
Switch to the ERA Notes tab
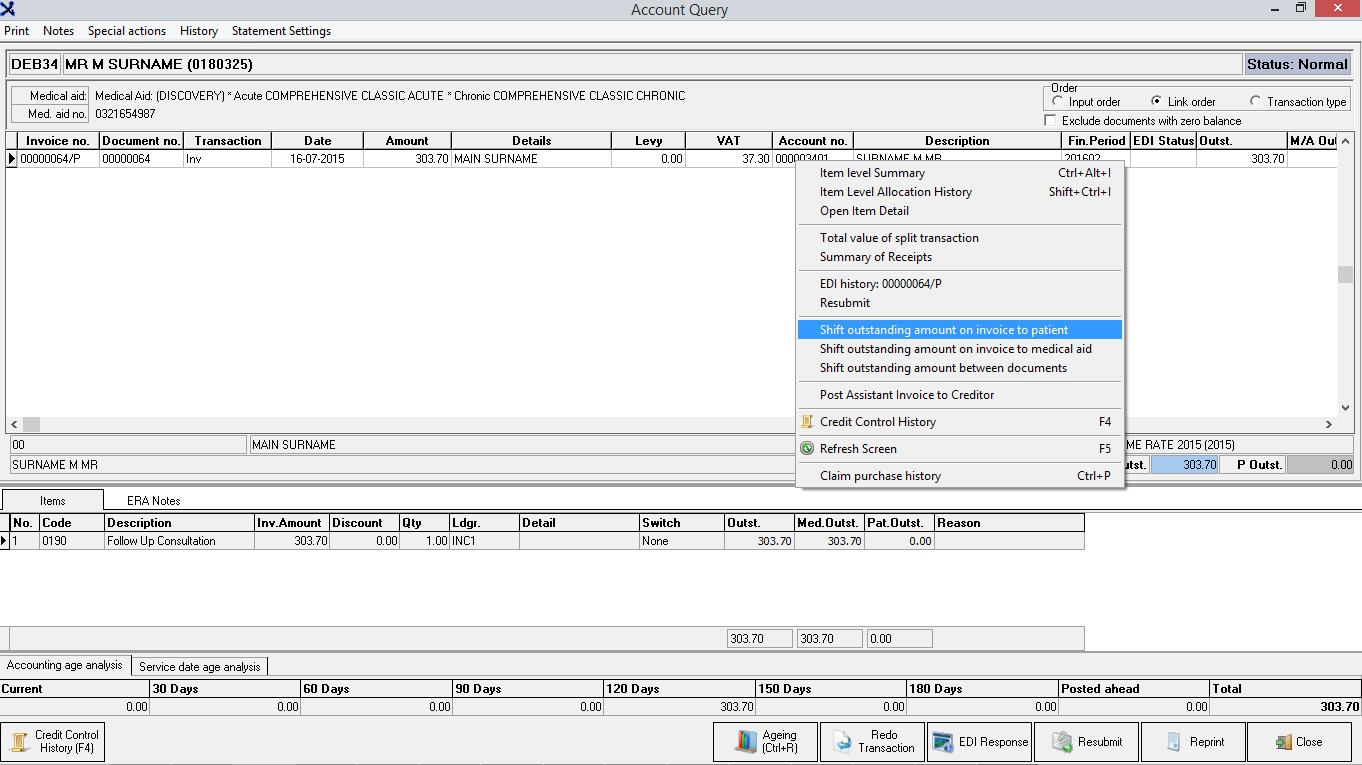pos(153,500)
